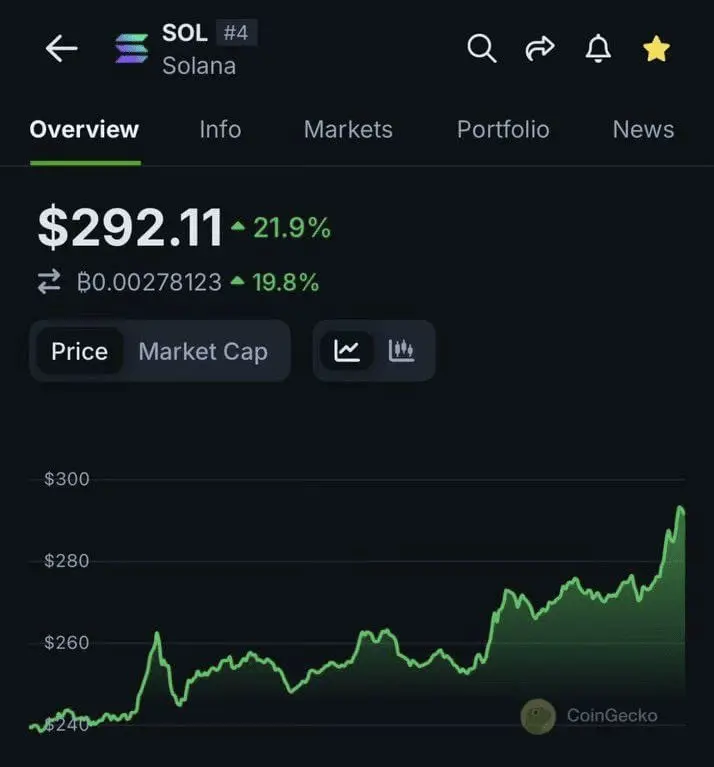Open the Portfolio tab

pyautogui.click(x=503, y=129)
